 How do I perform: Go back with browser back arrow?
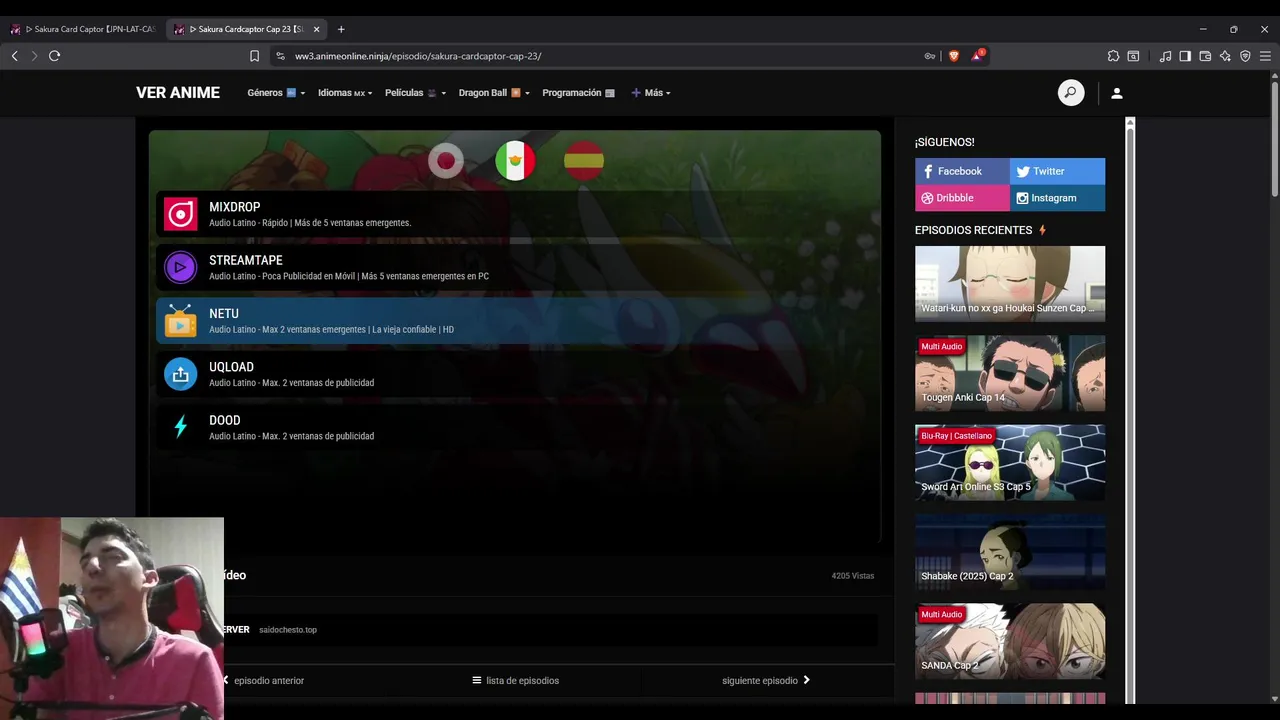pyautogui.click(x=15, y=56)
